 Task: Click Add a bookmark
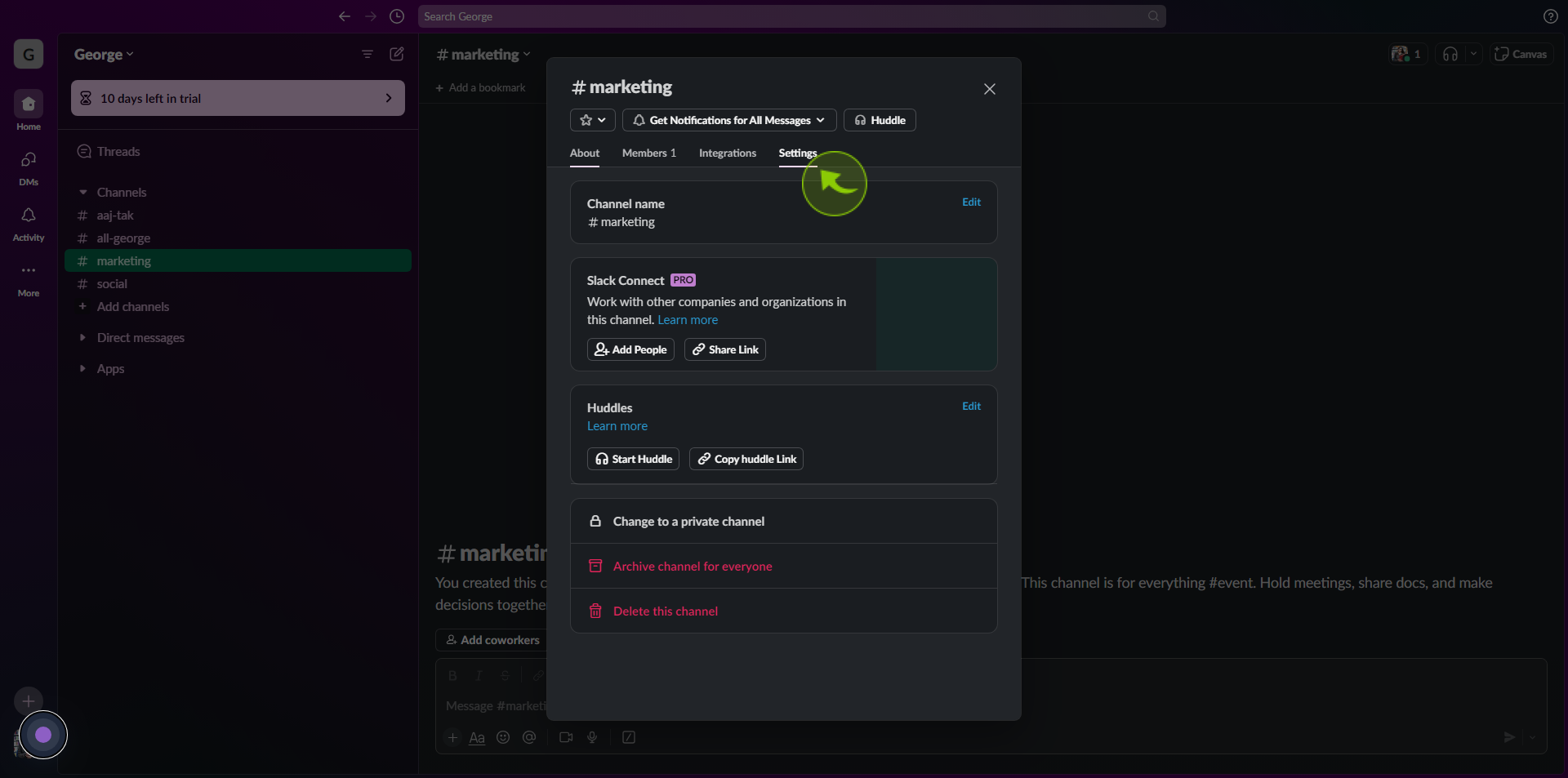pyautogui.click(x=480, y=87)
